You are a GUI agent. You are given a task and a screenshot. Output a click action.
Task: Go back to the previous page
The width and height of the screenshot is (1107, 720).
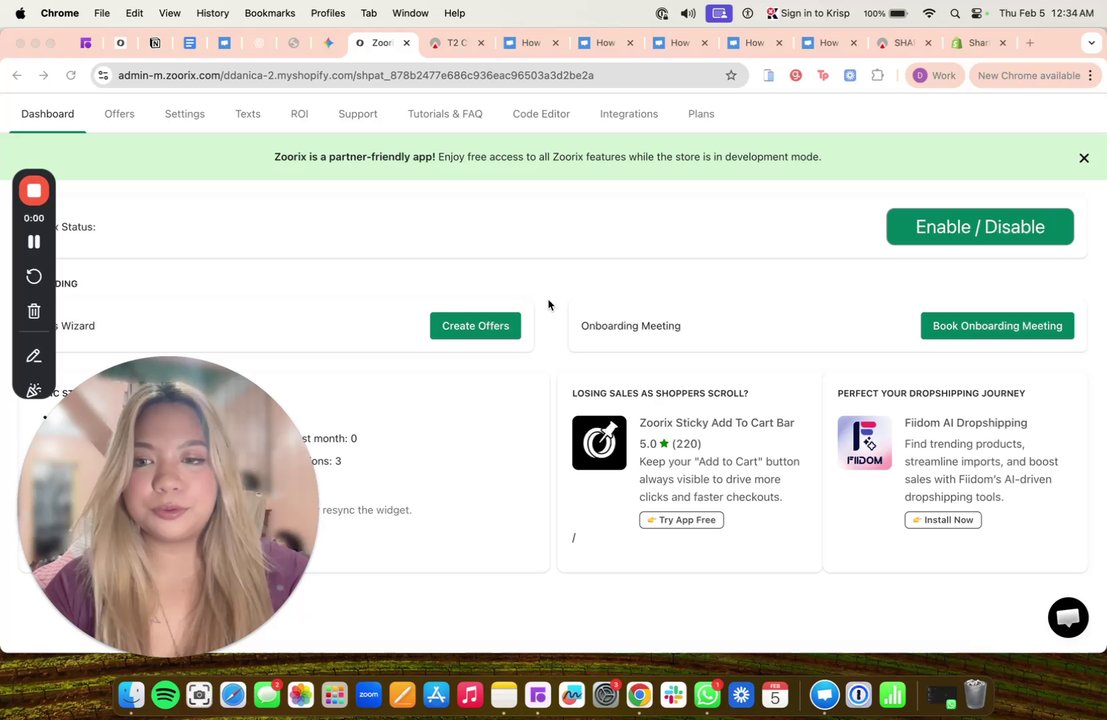pos(17,76)
